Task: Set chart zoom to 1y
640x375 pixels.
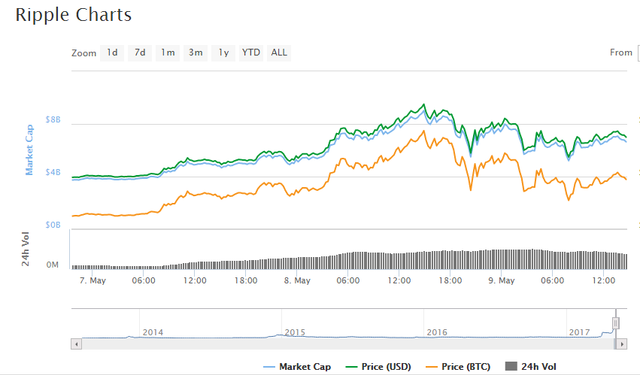Action: coord(223,53)
